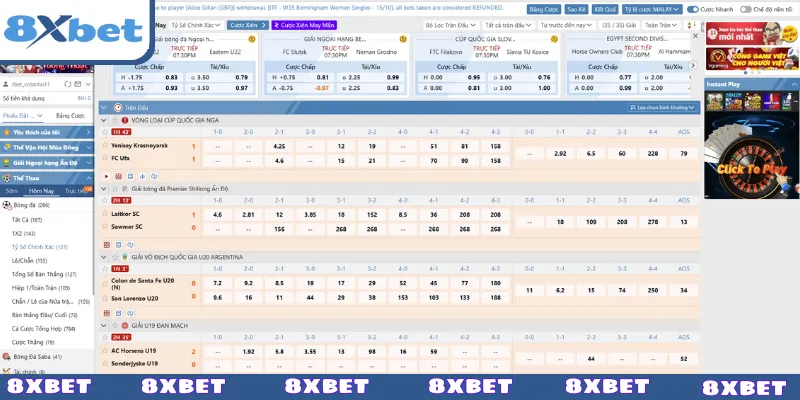Select Lẻ/Chẵn in sidebar menu

tap(30, 261)
